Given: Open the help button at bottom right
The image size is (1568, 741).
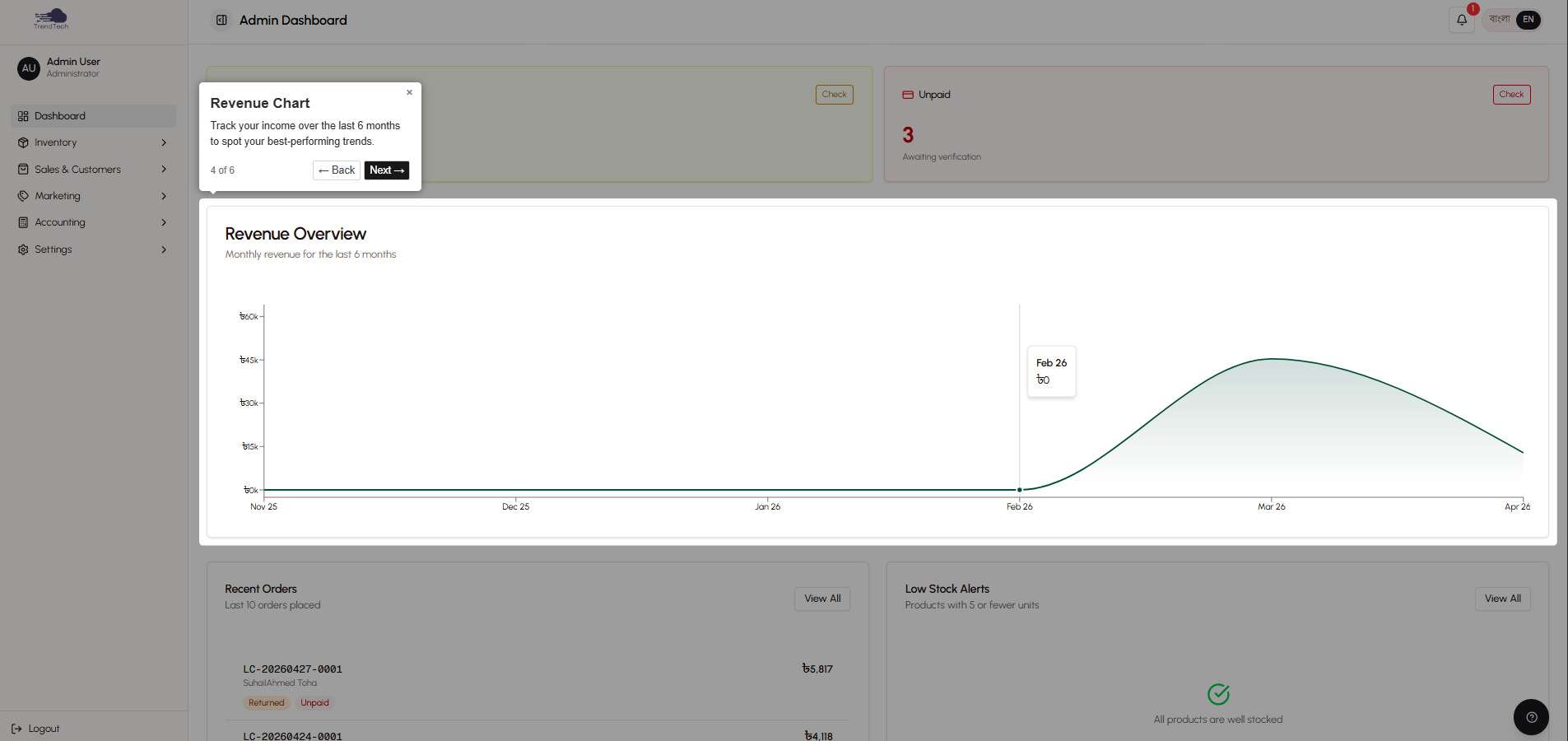Looking at the screenshot, I should tap(1530, 717).
